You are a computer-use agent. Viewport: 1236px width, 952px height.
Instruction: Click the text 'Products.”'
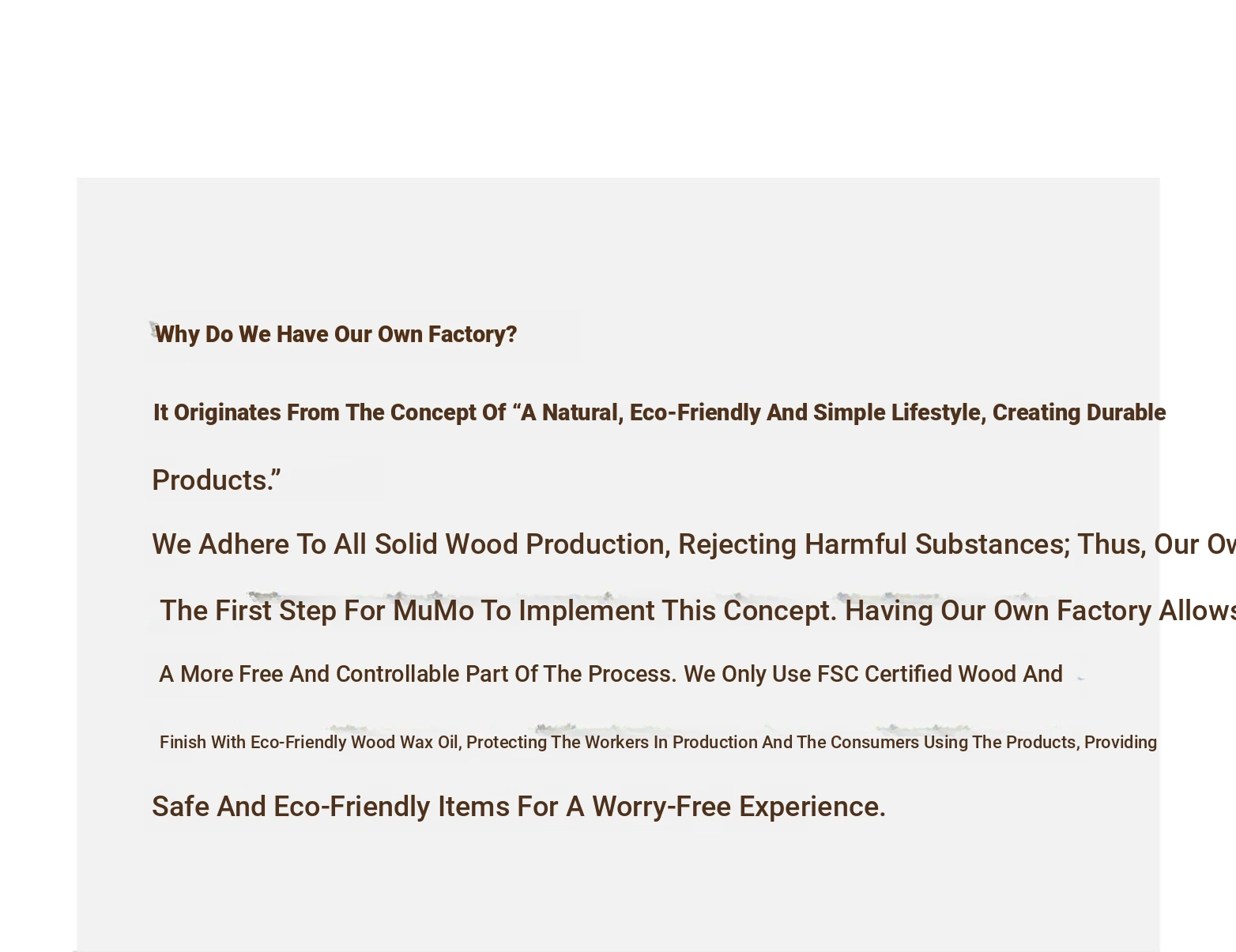click(x=217, y=480)
